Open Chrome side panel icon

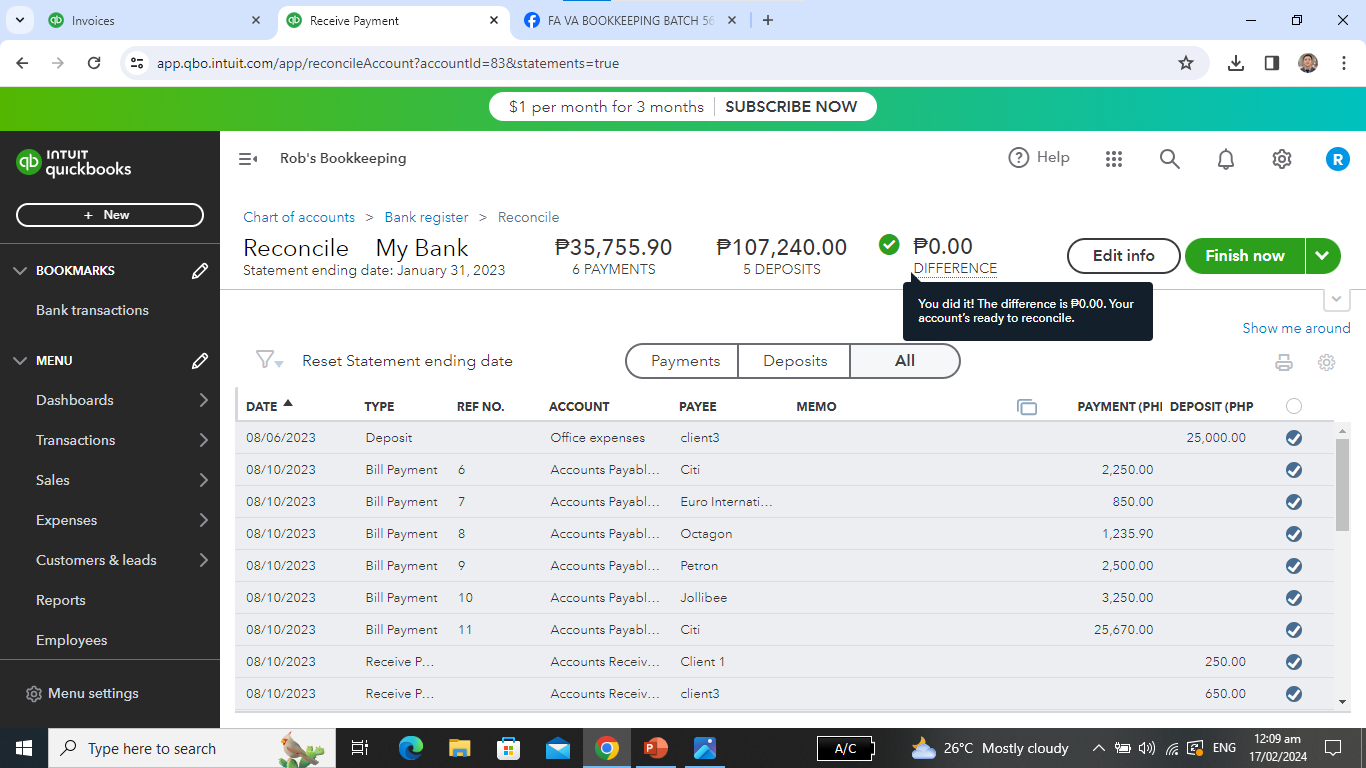(1272, 63)
